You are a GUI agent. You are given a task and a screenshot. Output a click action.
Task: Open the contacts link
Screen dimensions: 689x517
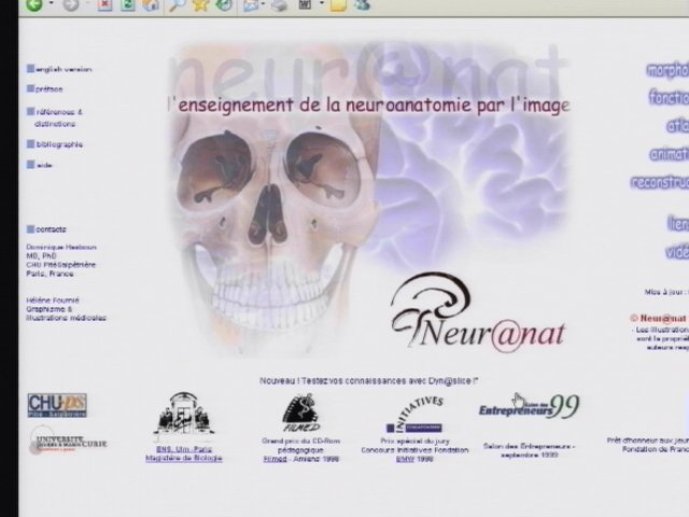[47, 229]
